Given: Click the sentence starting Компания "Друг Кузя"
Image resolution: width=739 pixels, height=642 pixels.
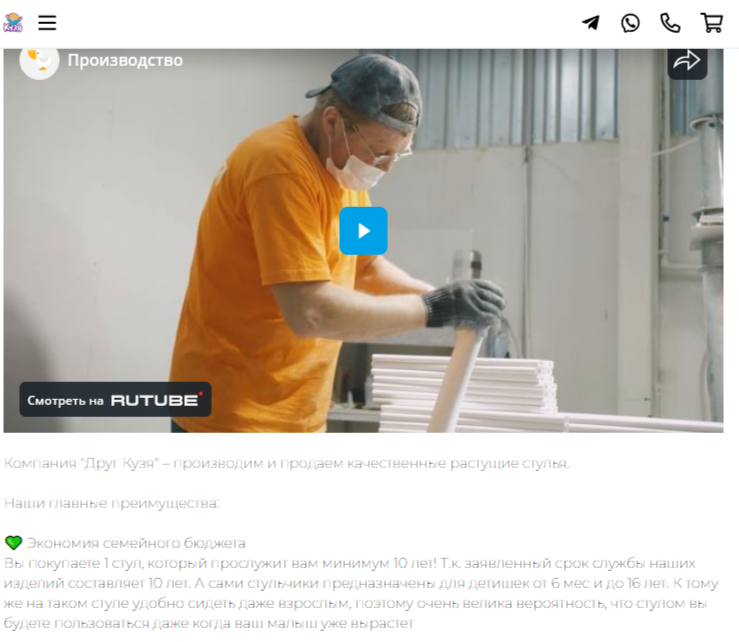Looking at the screenshot, I should click(287, 463).
